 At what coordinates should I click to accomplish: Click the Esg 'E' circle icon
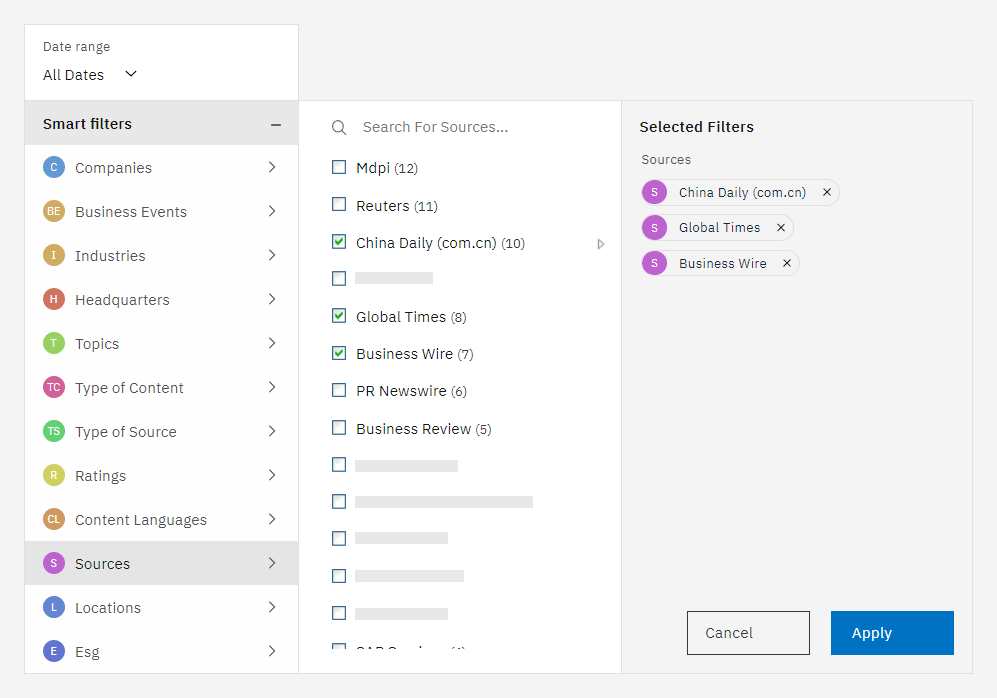pos(54,651)
